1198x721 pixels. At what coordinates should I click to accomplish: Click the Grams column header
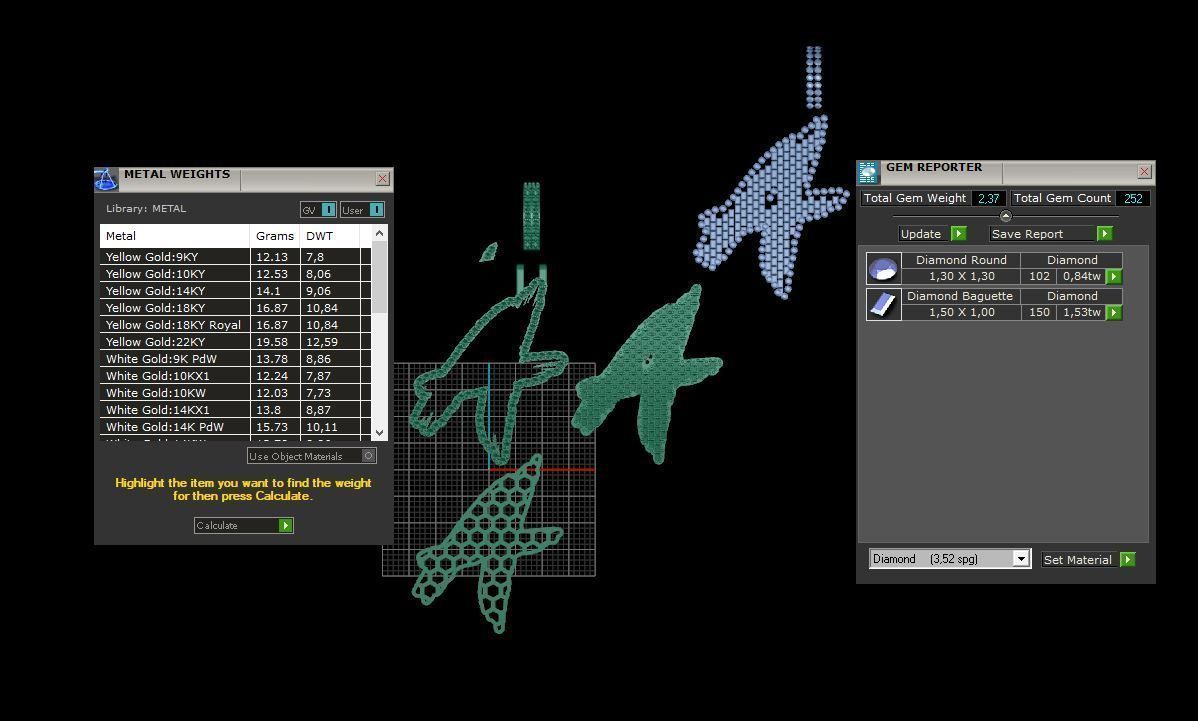pyautogui.click(x=275, y=236)
